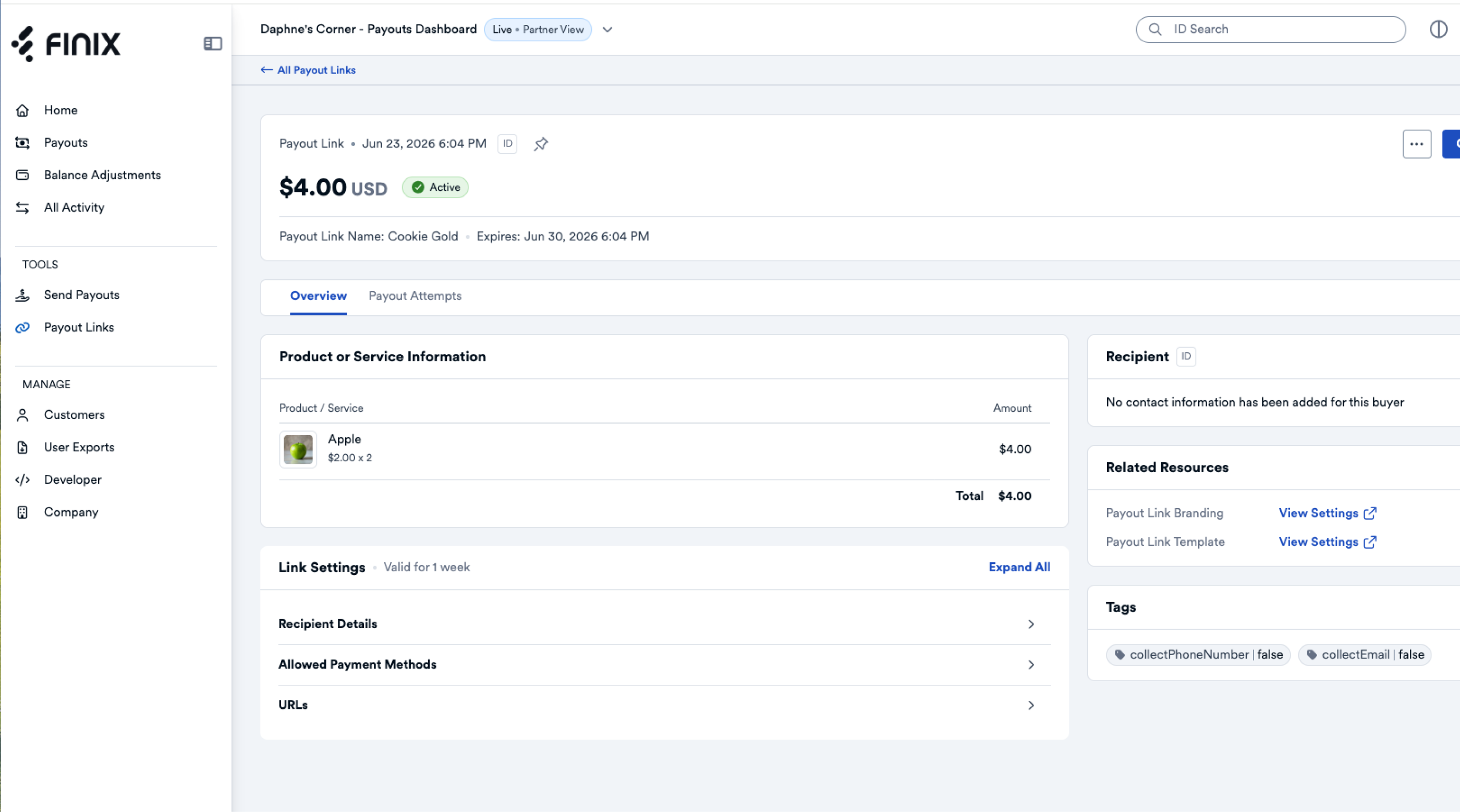Switch to the Overview tab
This screenshot has width=1460, height=812.
(x=319, y=296)
